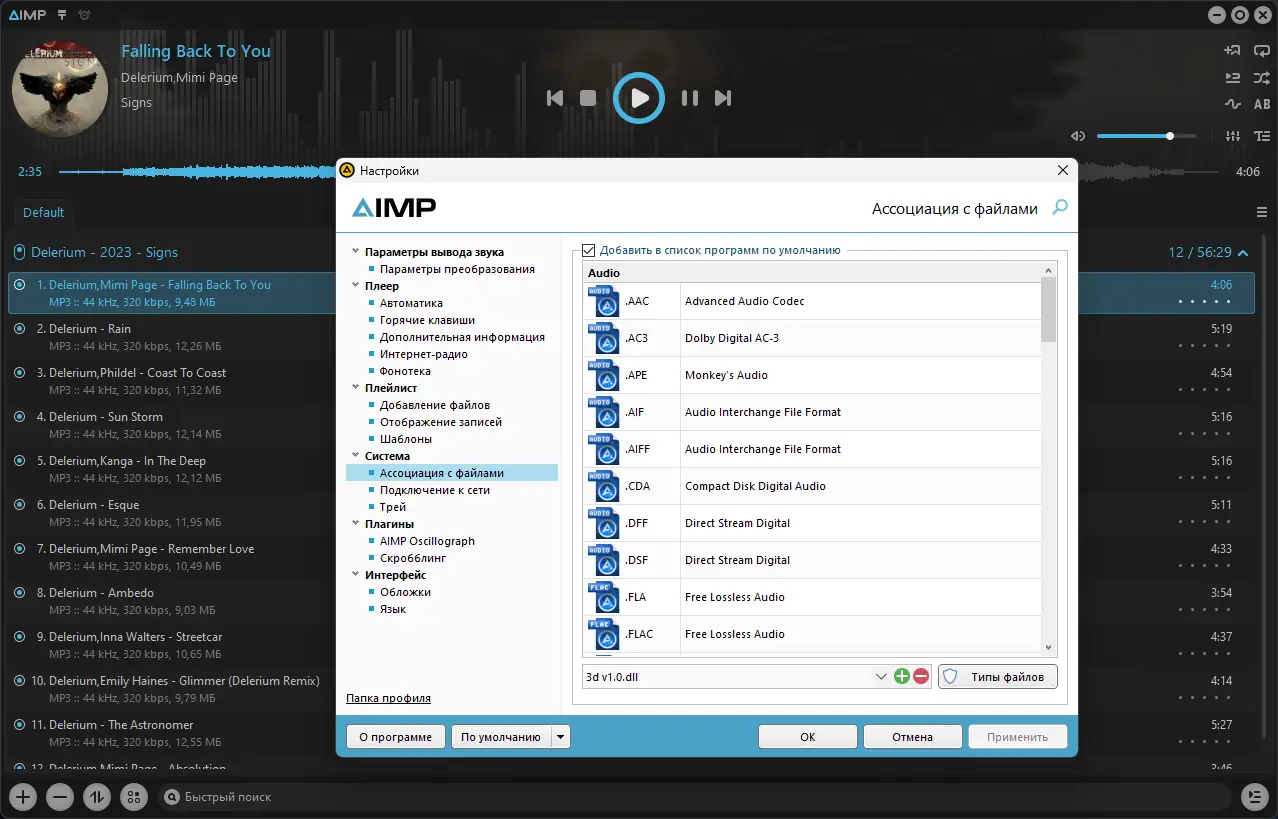Open the По умолчанию arrow dropdown

point(561,737)
